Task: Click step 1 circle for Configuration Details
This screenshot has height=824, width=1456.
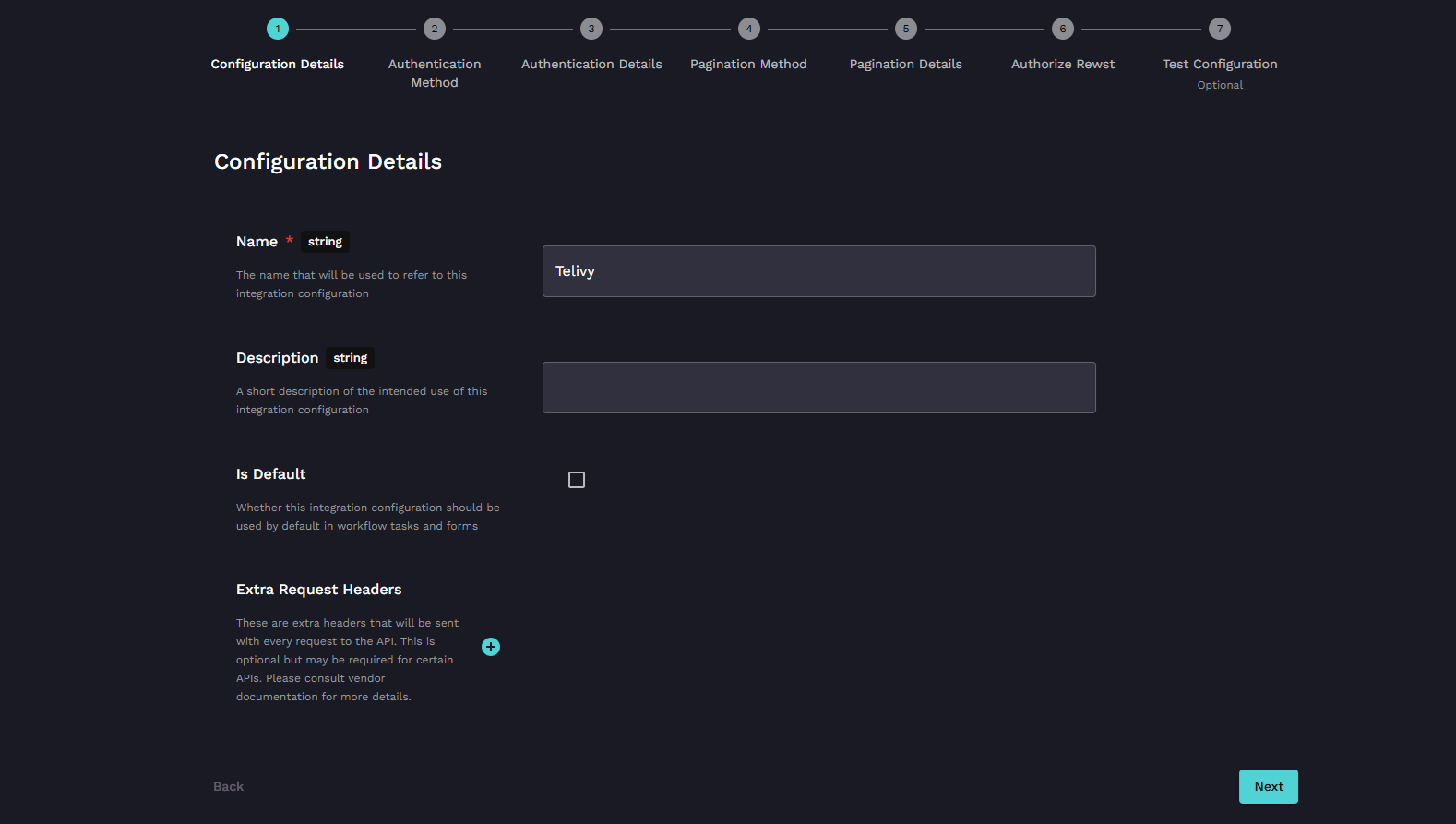Action: (x=278, y=29)
